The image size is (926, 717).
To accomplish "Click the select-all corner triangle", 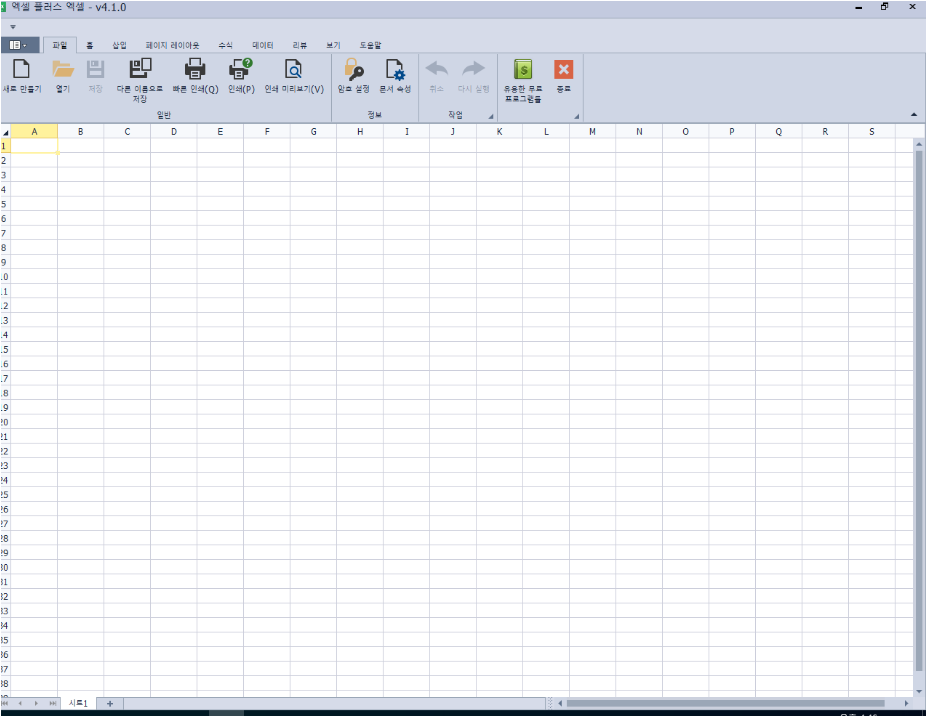I will tap(5, 132).
